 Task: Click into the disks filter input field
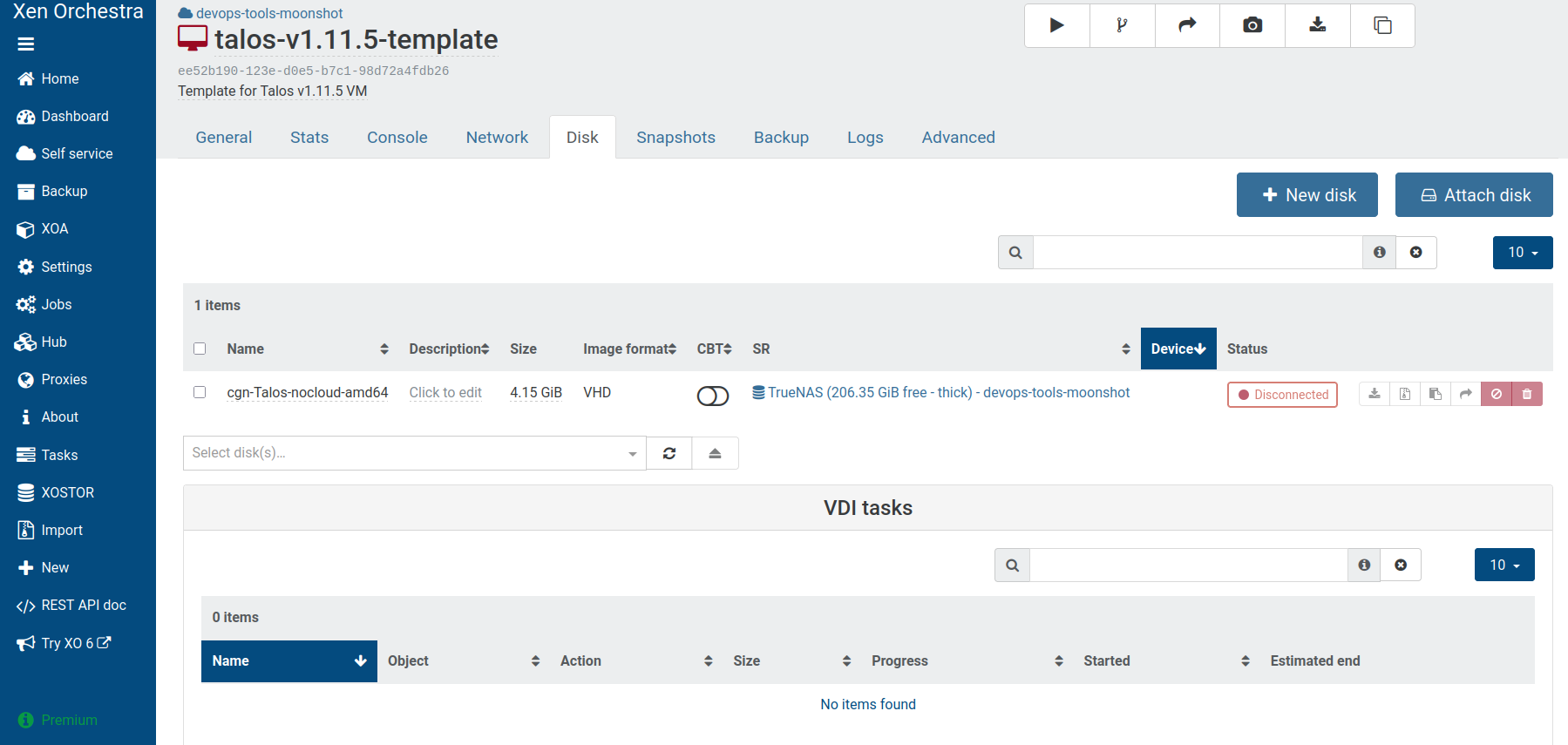tap(1198, 253)
